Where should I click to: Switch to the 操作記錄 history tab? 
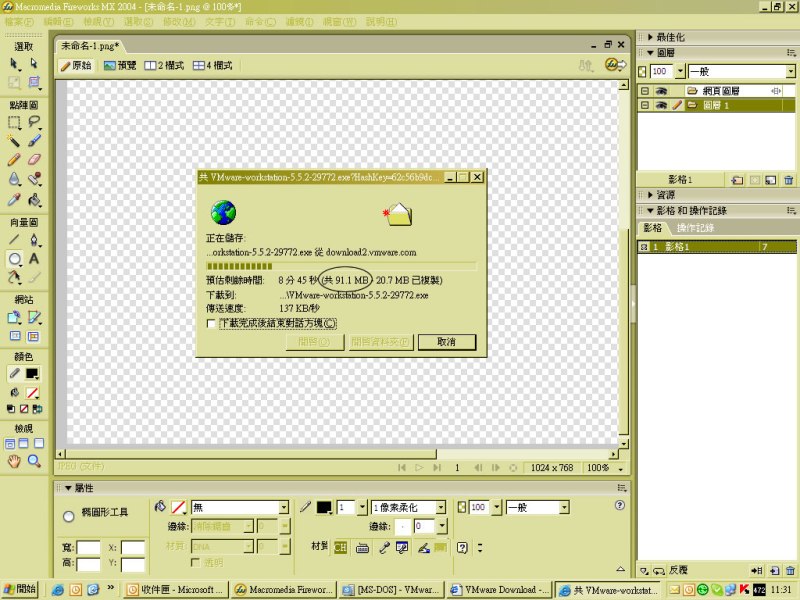point(696,228)
